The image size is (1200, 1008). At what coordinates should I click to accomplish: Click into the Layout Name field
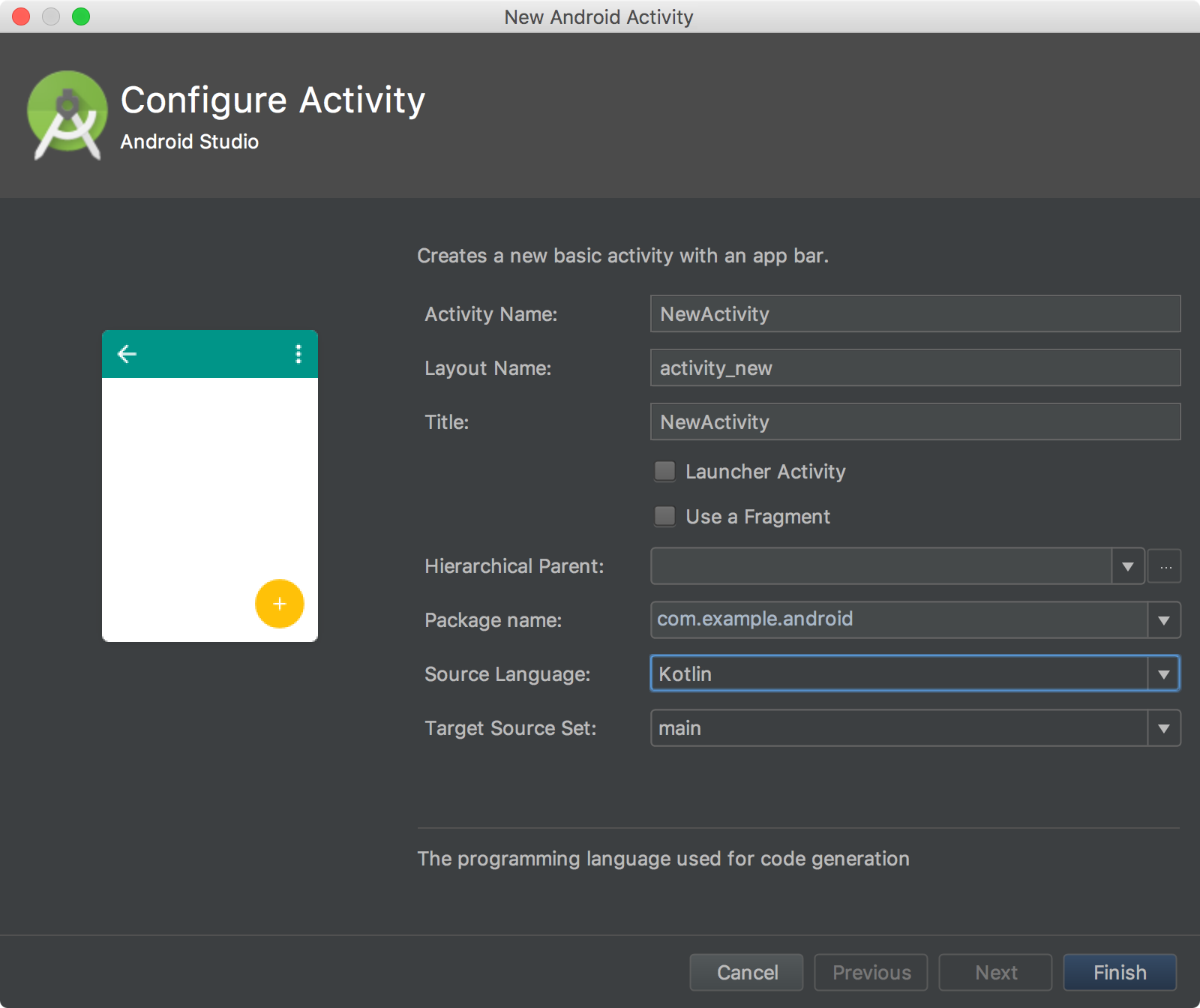pyautogui.click(x=915, y=368)
